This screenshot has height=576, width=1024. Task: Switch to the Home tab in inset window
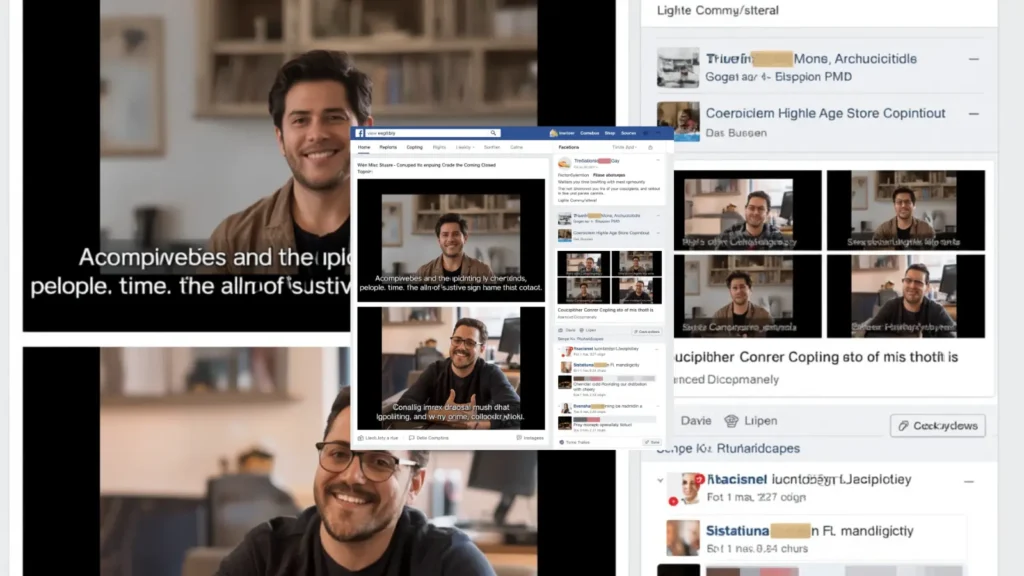[364, 148]
